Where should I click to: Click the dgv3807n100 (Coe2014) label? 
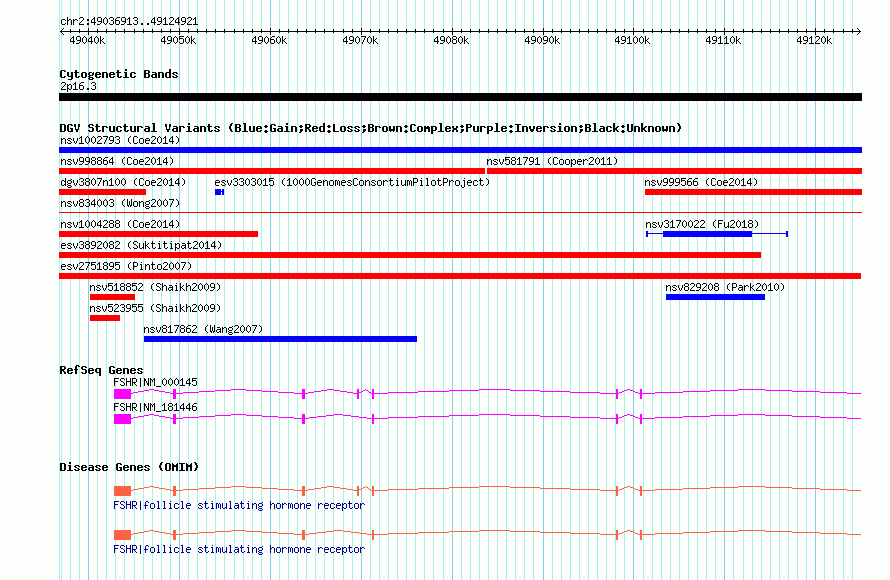click(123, 182)
